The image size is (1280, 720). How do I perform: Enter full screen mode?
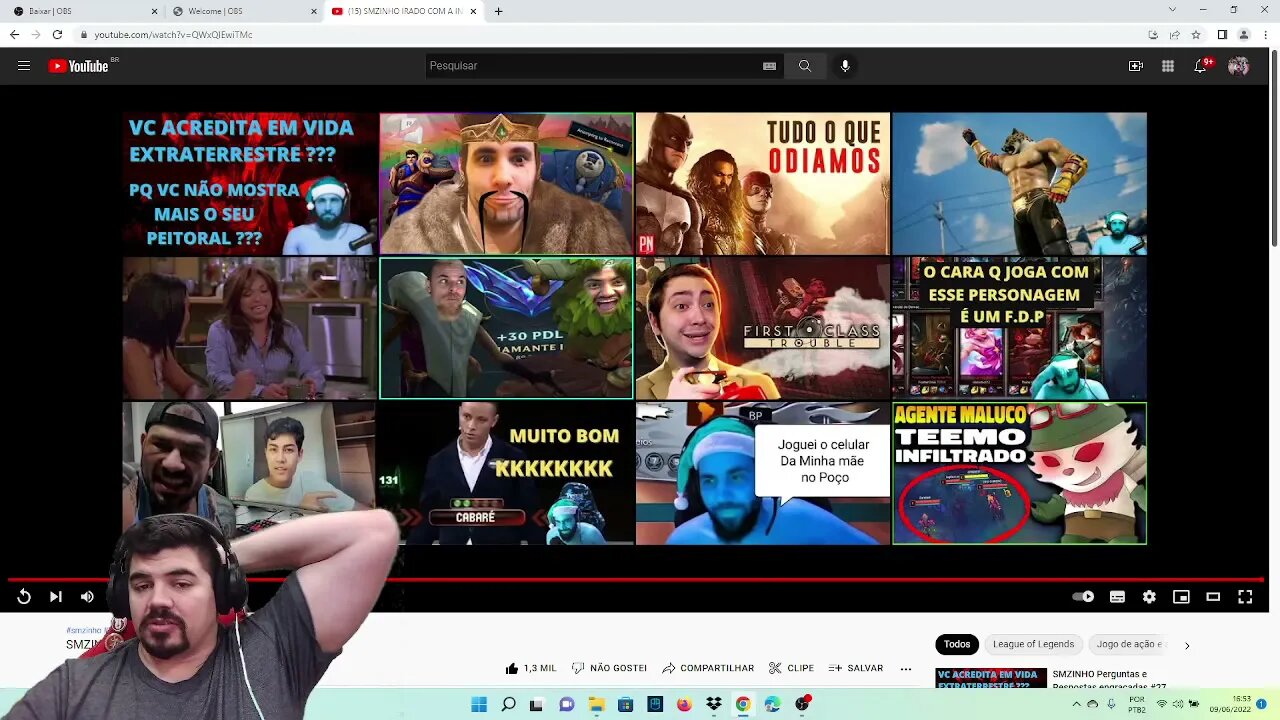tap(1245, 597)
